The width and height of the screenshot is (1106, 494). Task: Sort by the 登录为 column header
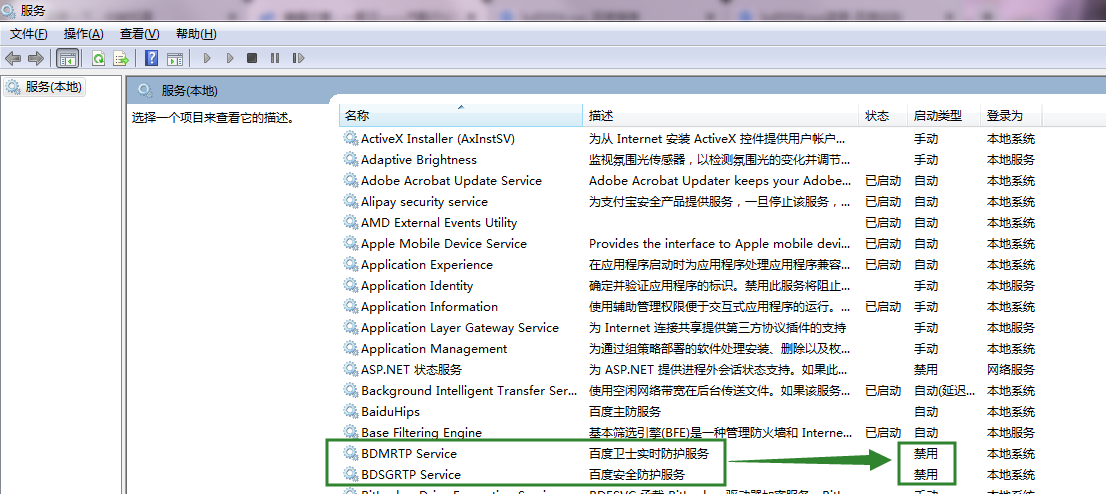(x=1011, y=115)
